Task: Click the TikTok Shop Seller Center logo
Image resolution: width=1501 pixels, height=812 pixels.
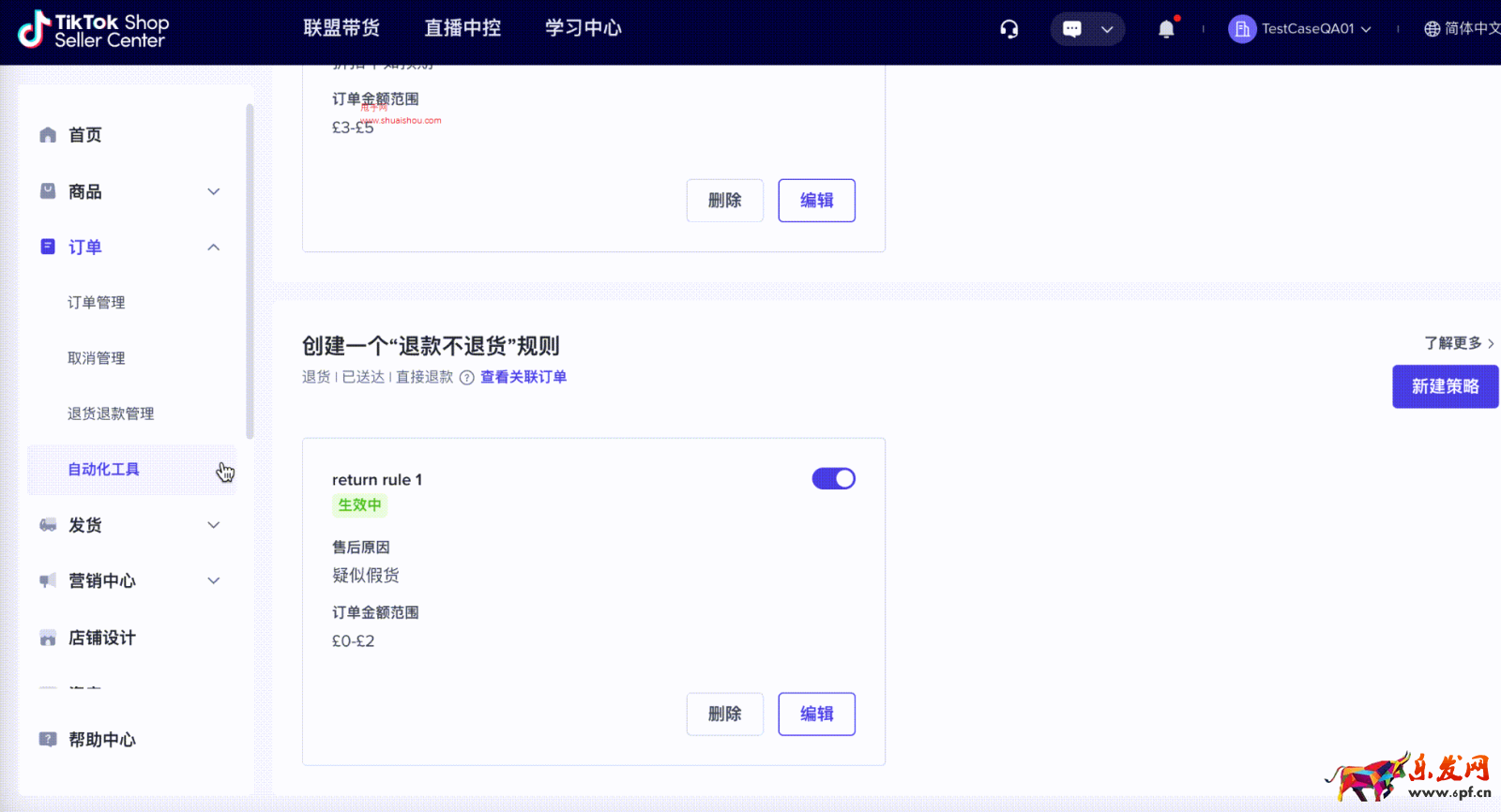Action: coord(93,30)
